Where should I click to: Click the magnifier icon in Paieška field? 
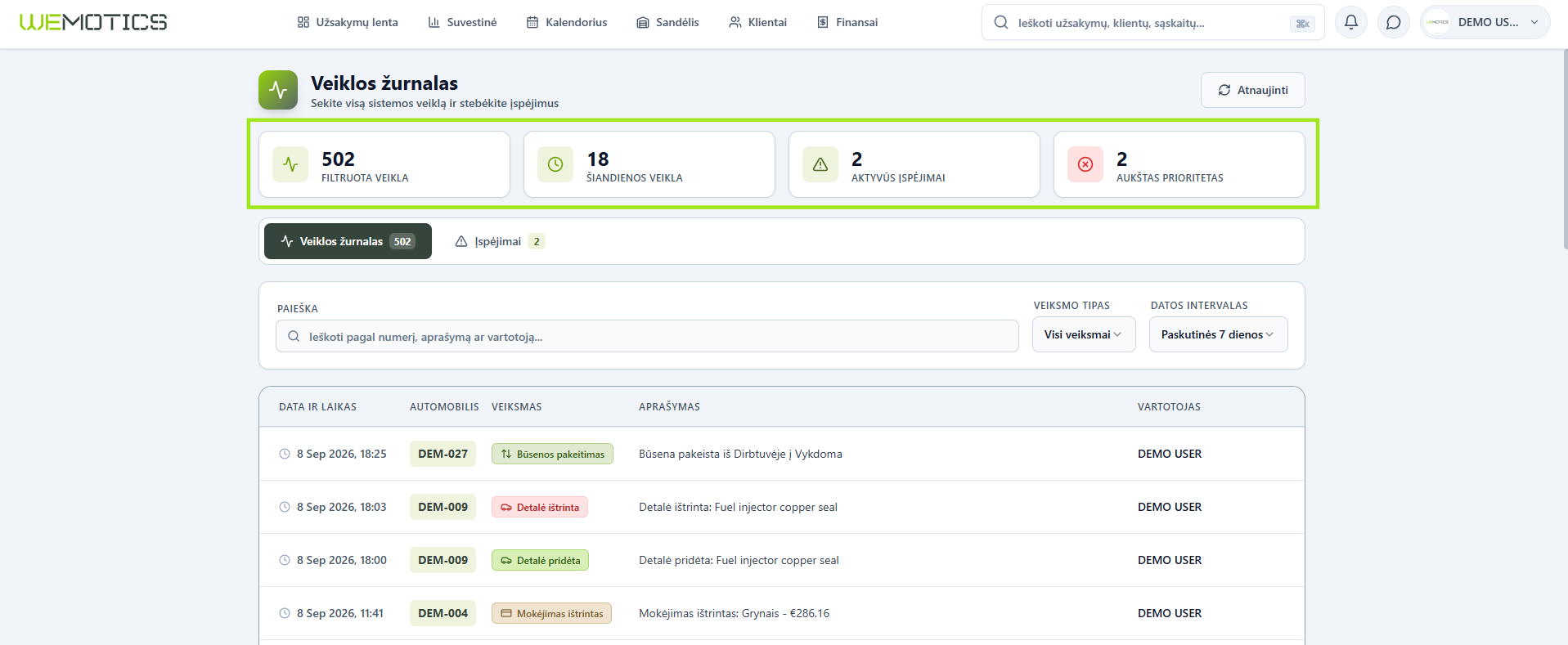coord(294,336)
